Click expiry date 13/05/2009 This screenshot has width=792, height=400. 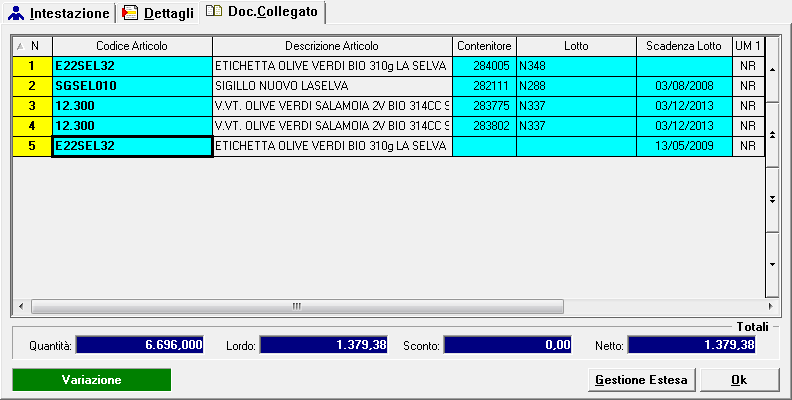[684, 146]
